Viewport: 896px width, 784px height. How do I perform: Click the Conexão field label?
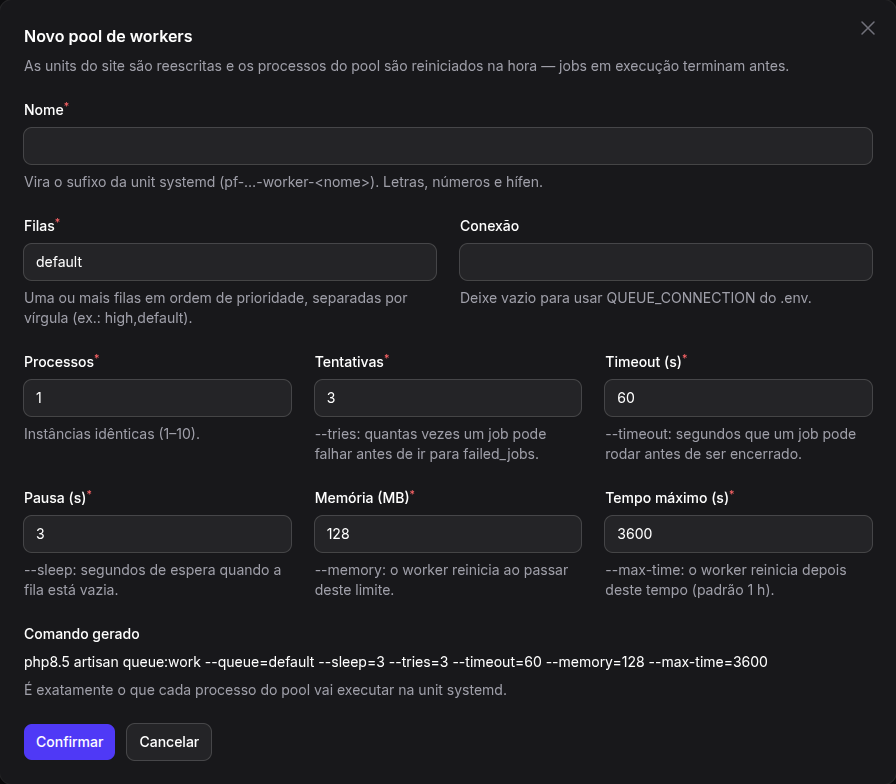[x=489, y=226]
